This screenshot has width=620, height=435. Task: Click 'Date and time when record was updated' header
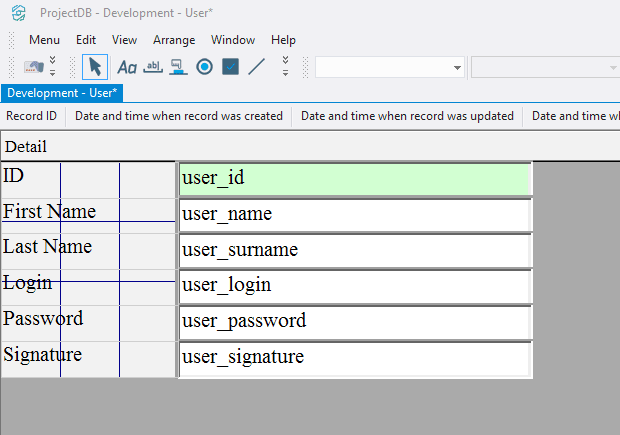click(407, 116)
